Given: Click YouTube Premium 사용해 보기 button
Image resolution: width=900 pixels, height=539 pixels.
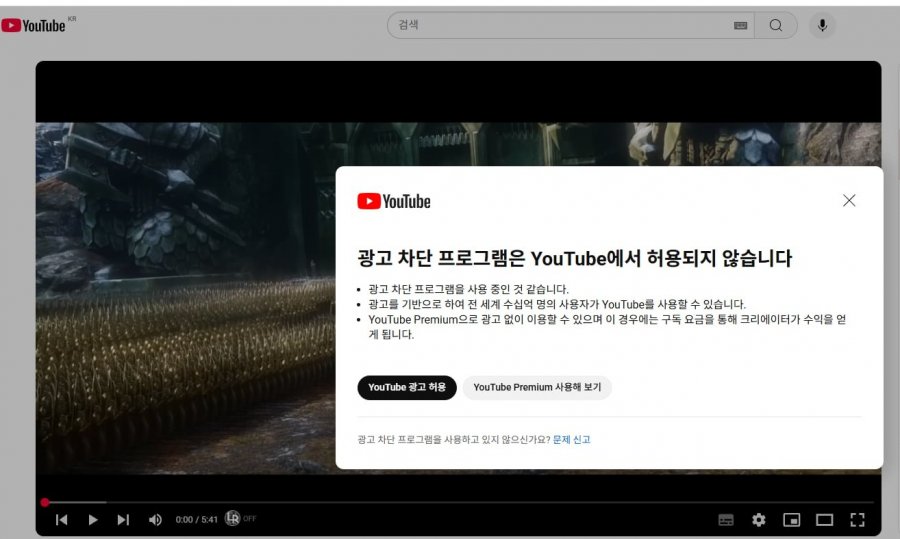Looking at the screenshot, I should tap(537, 387).
